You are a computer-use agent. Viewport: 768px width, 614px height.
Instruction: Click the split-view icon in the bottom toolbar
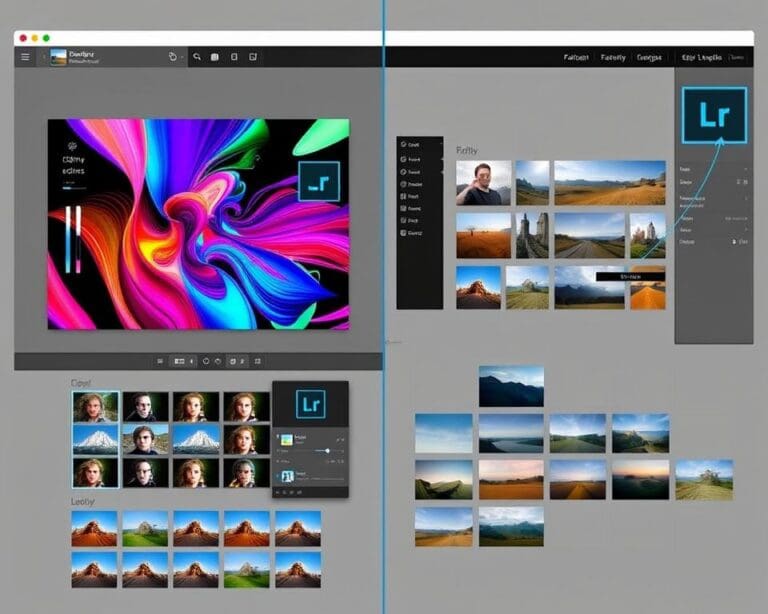click(179, 361)
